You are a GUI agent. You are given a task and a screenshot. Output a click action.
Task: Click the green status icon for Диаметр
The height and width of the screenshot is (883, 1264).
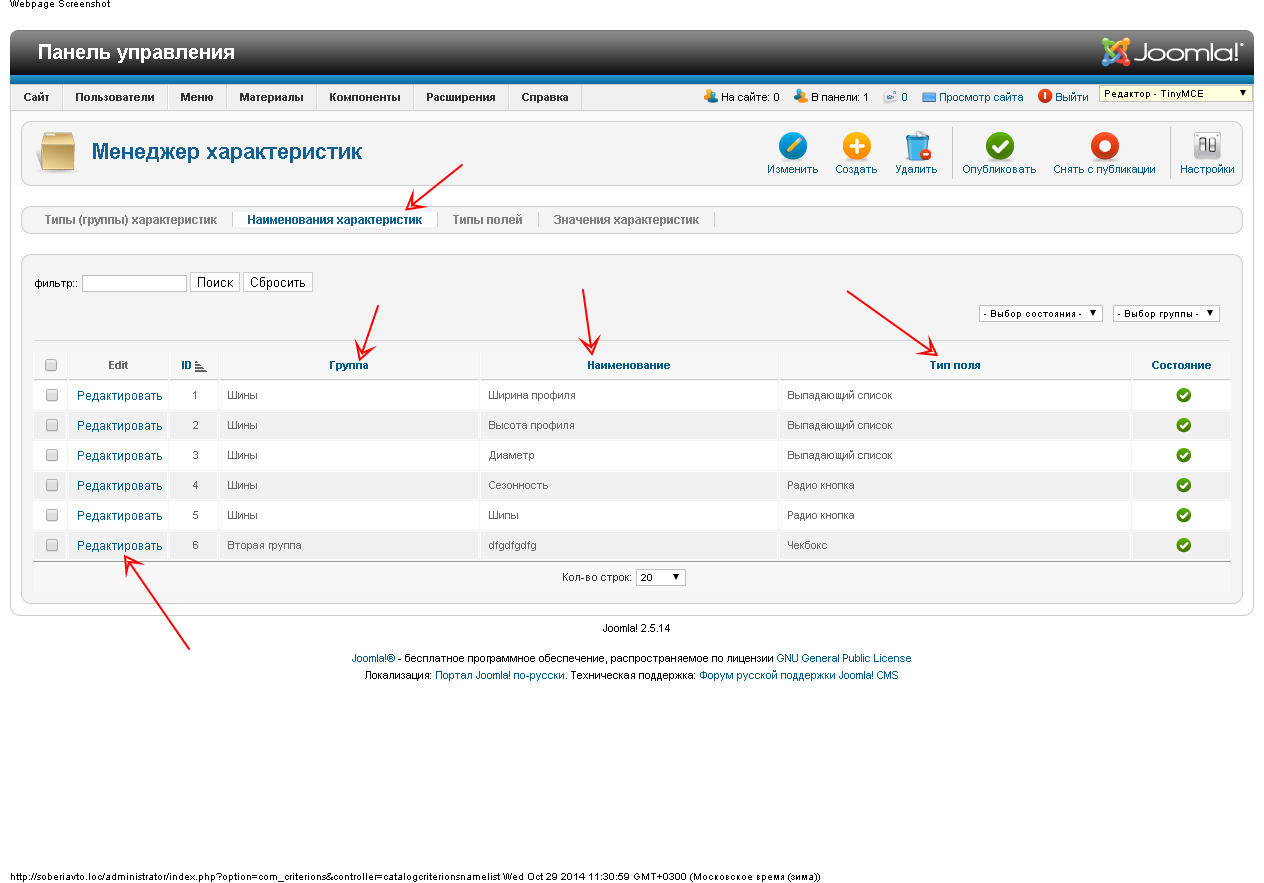tap(1183, 455)
